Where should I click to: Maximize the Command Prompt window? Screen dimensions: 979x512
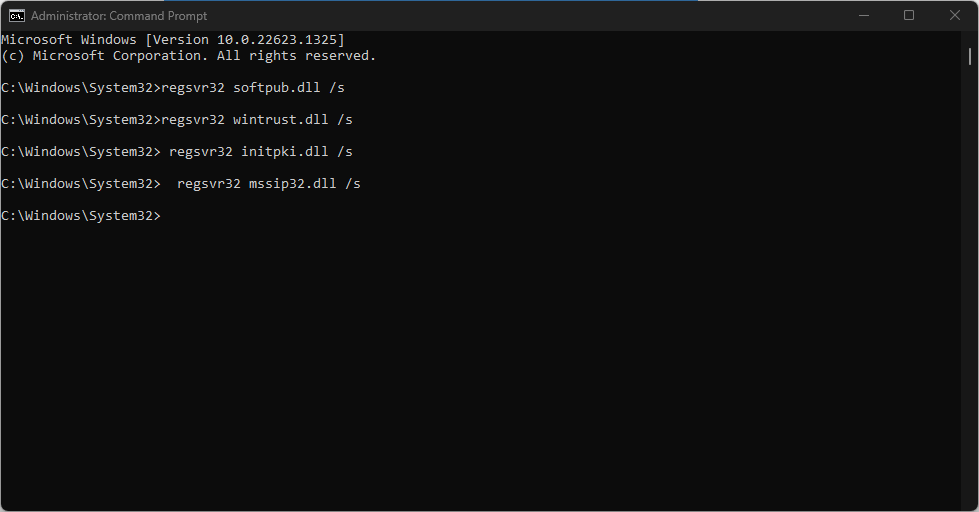[x=908, y=15]
